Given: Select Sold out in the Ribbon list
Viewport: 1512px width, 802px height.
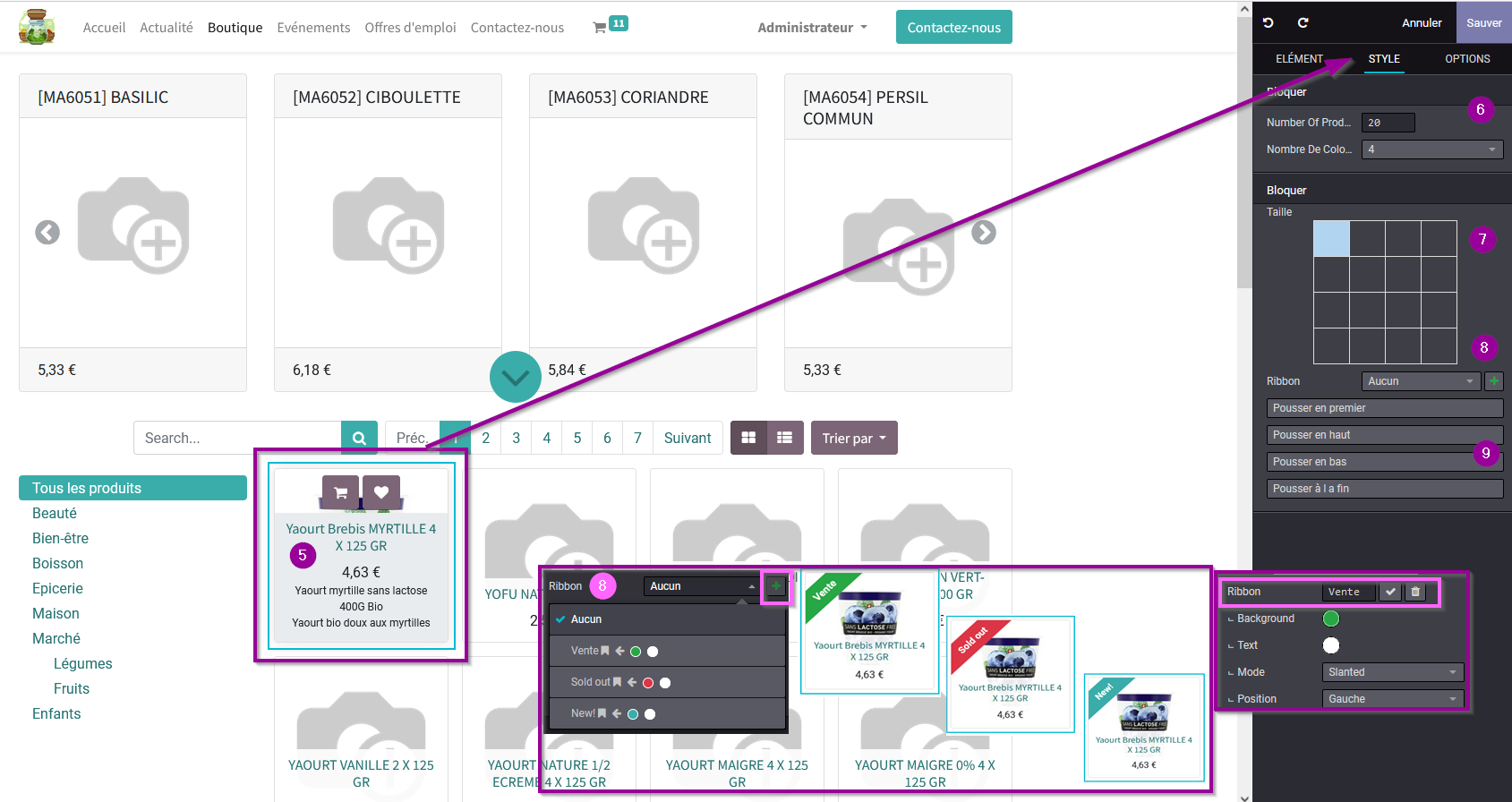Looking at the screenshot, I should tap(668, 682).
